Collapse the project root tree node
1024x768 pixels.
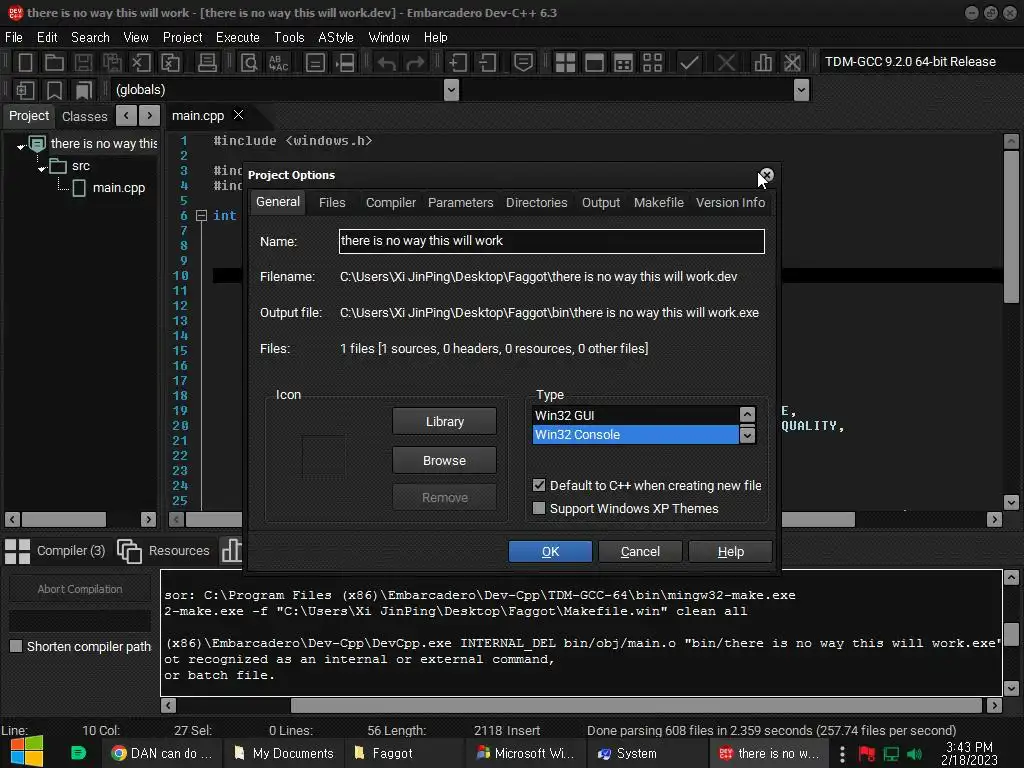pyautogui.click(x=21, y=147)
